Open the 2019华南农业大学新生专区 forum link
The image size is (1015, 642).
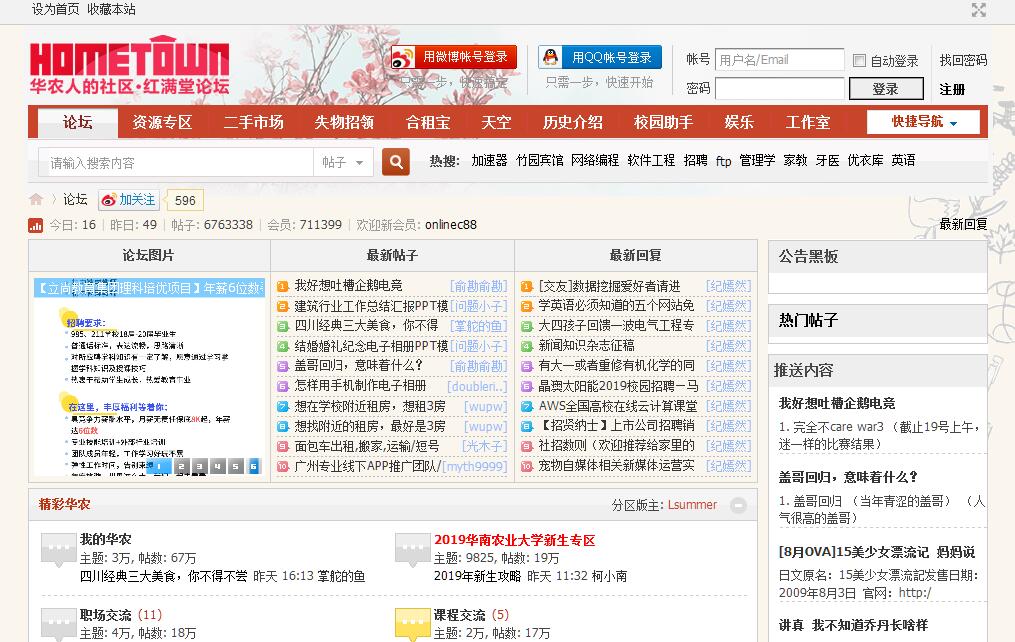click(514, 540)
